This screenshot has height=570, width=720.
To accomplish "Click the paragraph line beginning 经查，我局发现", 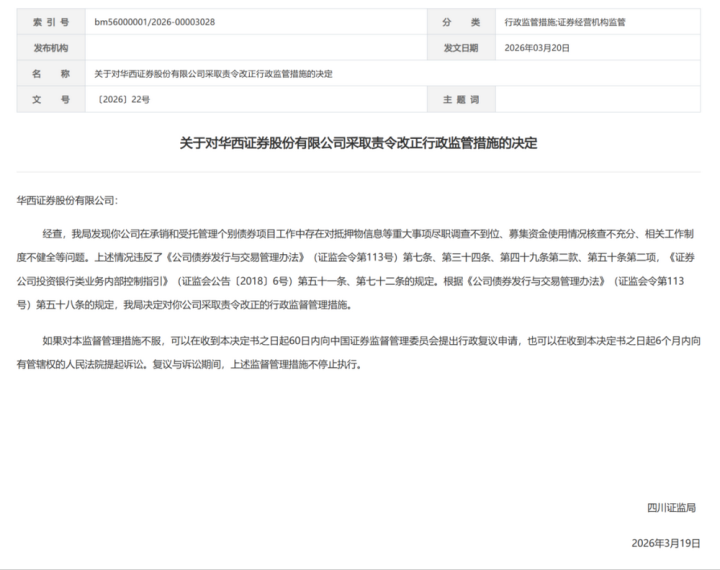I will pyautogui.click(x=368, y=234).
